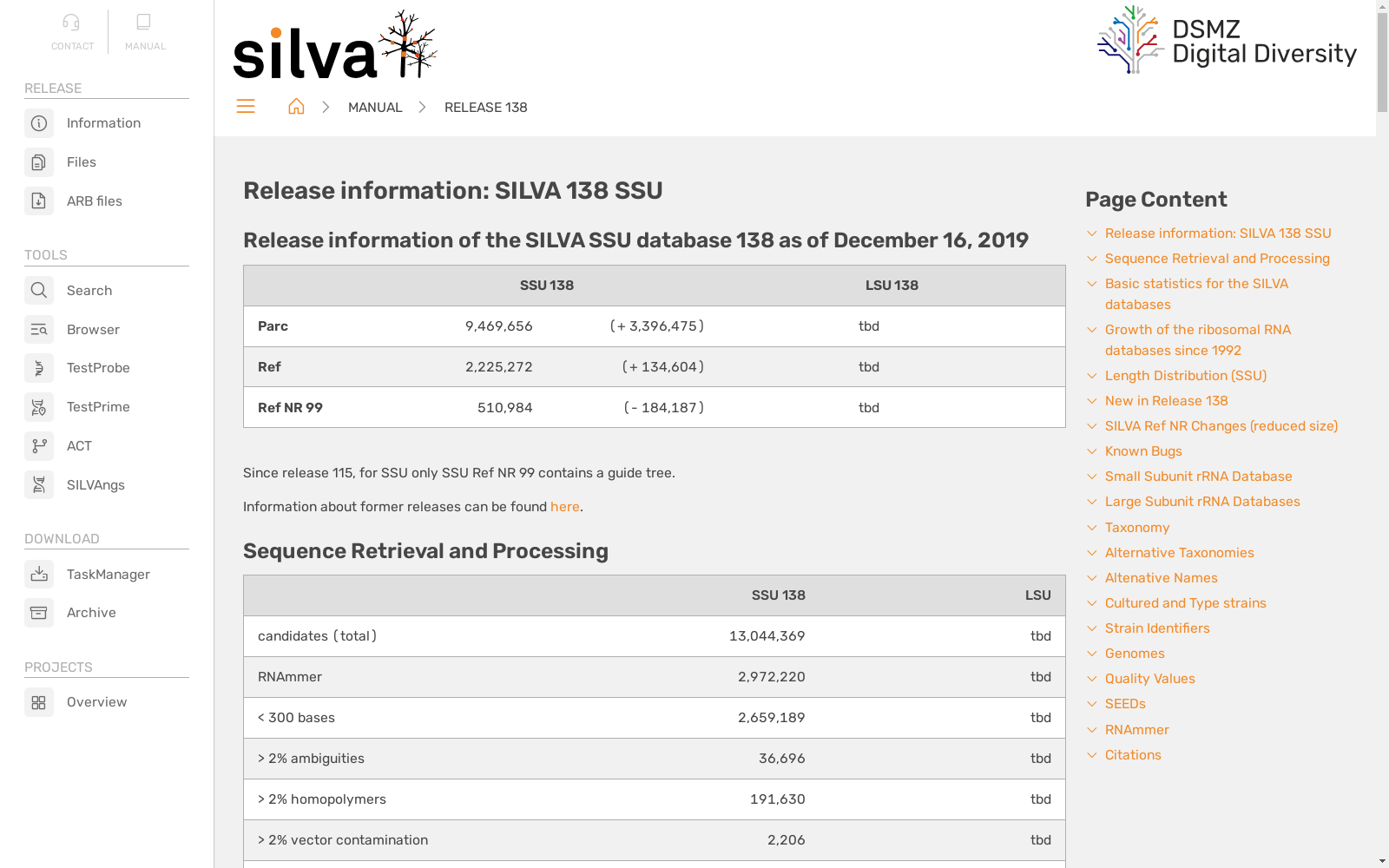Follow the 'here' link to former releases
The height and width of the screenshot is (868, 1389).
pos(565,507)
